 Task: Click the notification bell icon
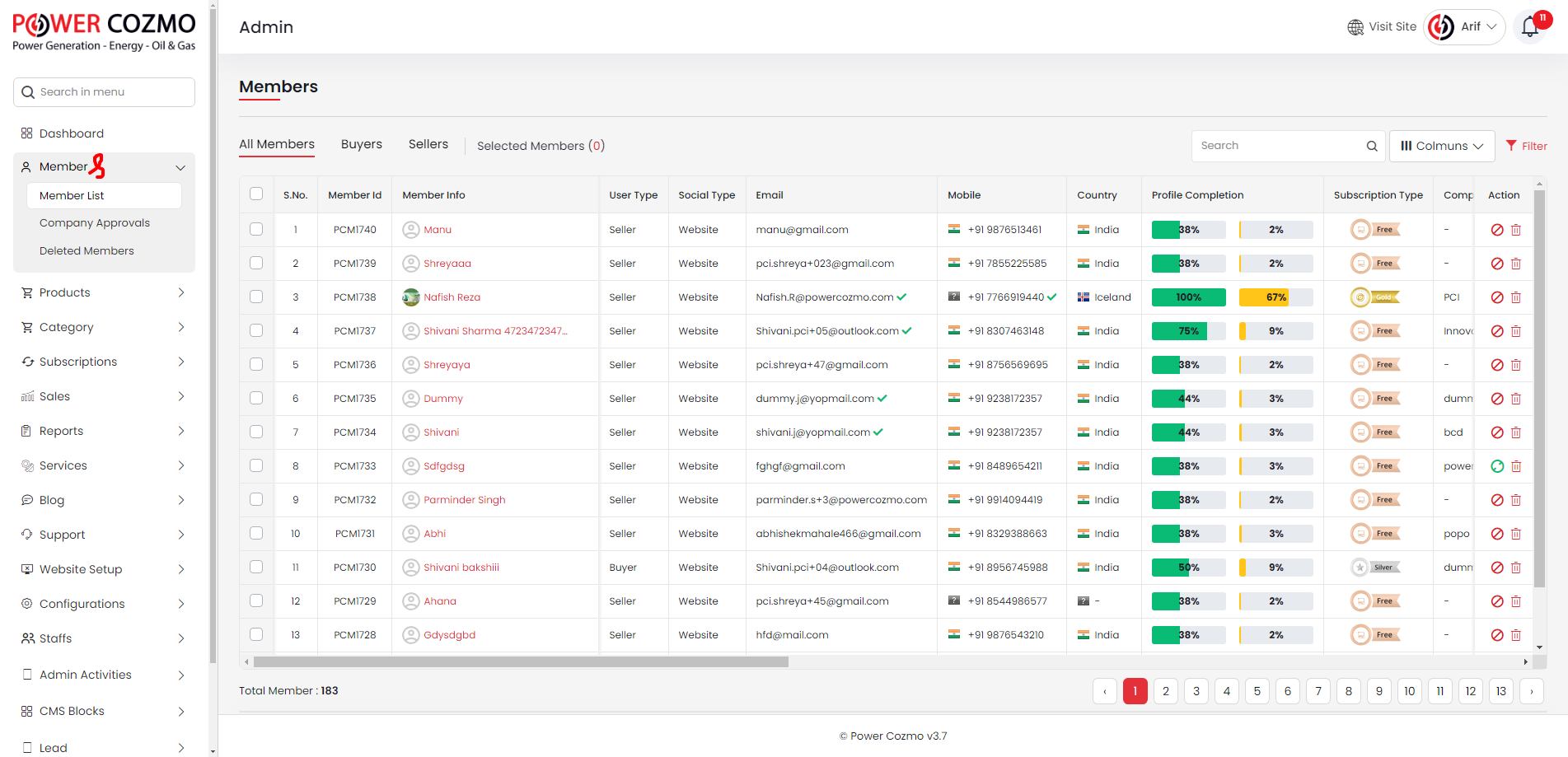tap(1529, 27)
